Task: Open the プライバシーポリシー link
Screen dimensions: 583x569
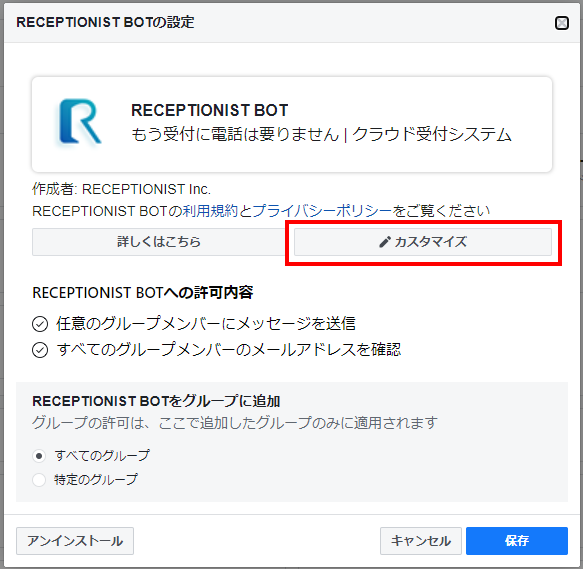Action: [322, 211]
